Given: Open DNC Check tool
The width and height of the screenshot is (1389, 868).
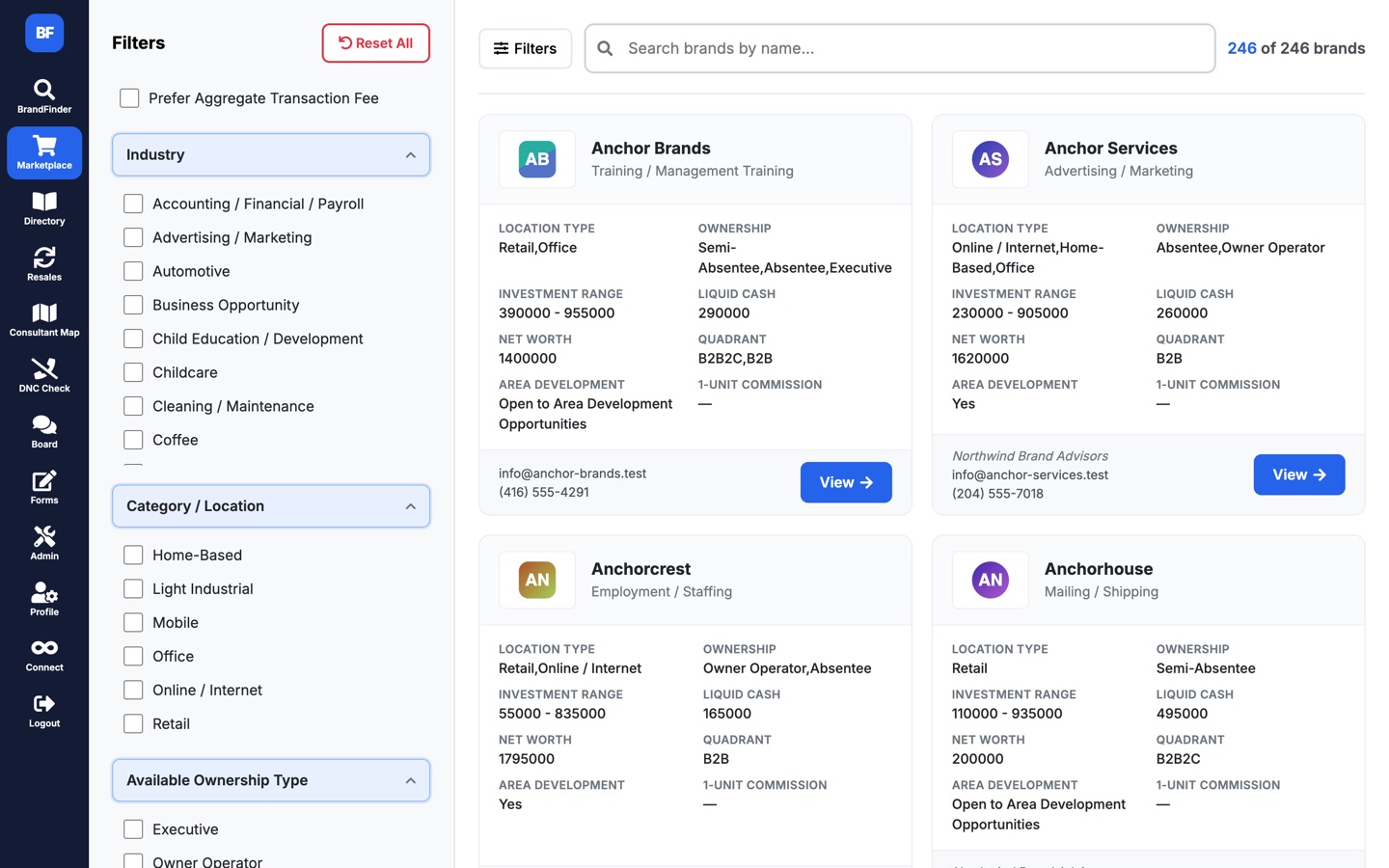Looking at the screenshot, I should click(x=44, y=376).
